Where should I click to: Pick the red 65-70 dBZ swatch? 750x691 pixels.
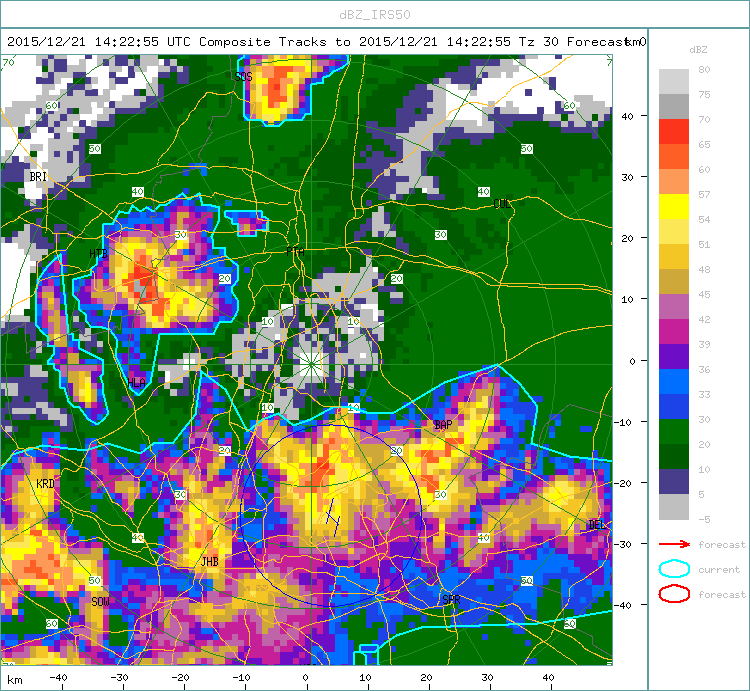(673, 132)
